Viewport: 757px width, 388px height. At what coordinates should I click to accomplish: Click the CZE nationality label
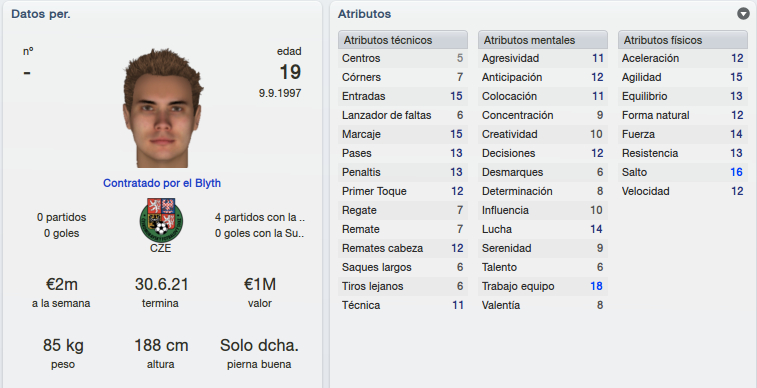point(160,249)
